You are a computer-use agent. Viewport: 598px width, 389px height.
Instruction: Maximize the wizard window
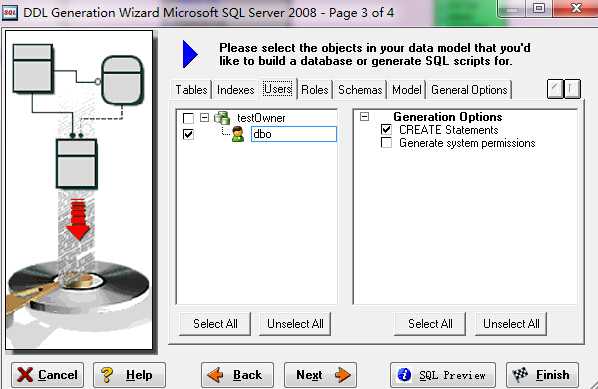click(x=539, y=8)
